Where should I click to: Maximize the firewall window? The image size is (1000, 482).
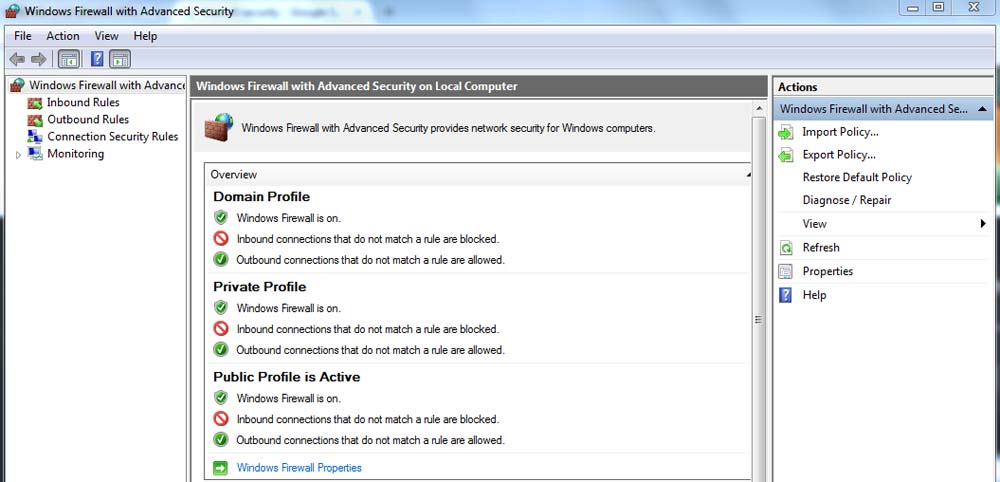click(938, 8)
